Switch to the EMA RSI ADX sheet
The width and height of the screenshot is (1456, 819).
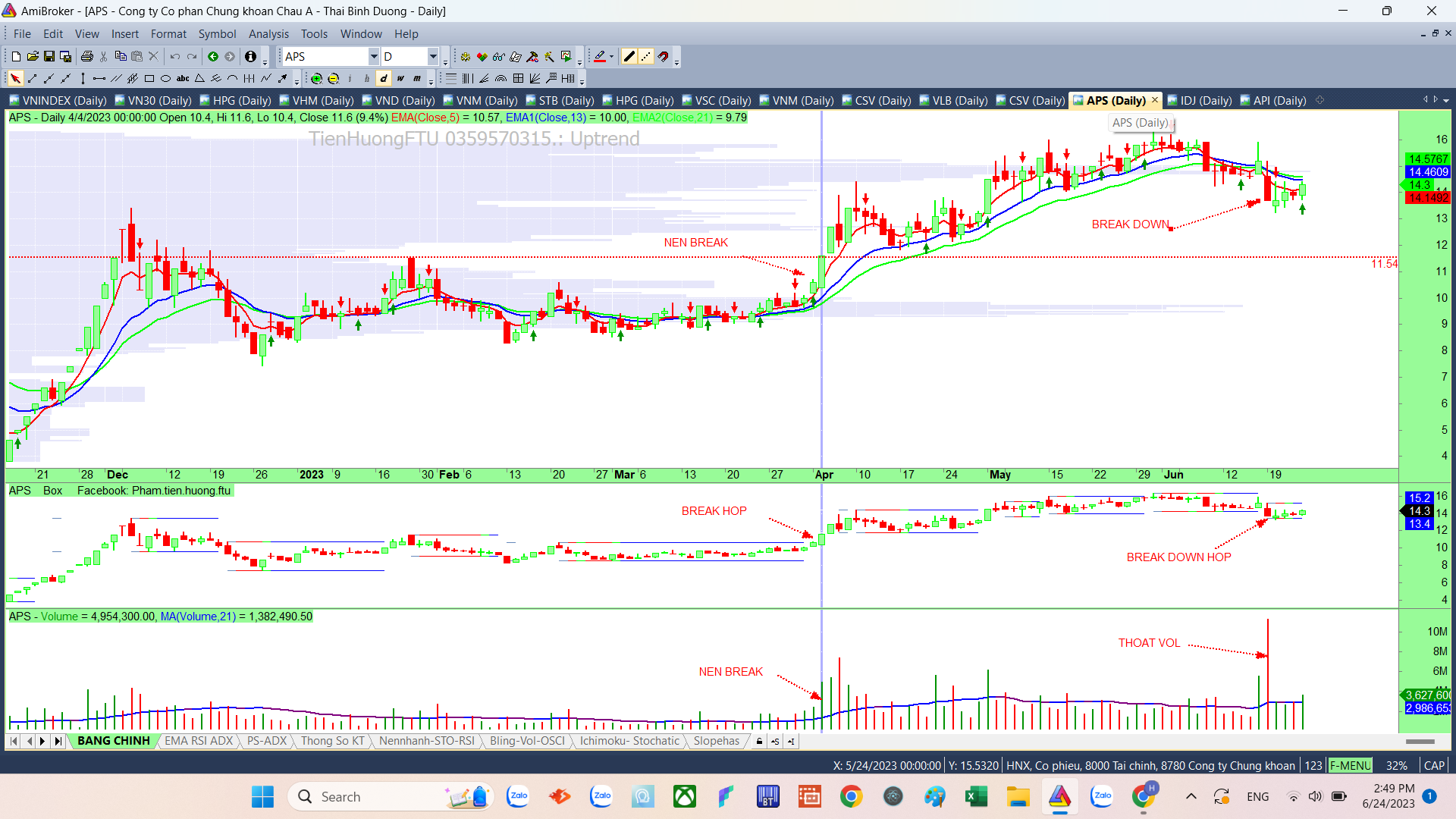(199, 741)
